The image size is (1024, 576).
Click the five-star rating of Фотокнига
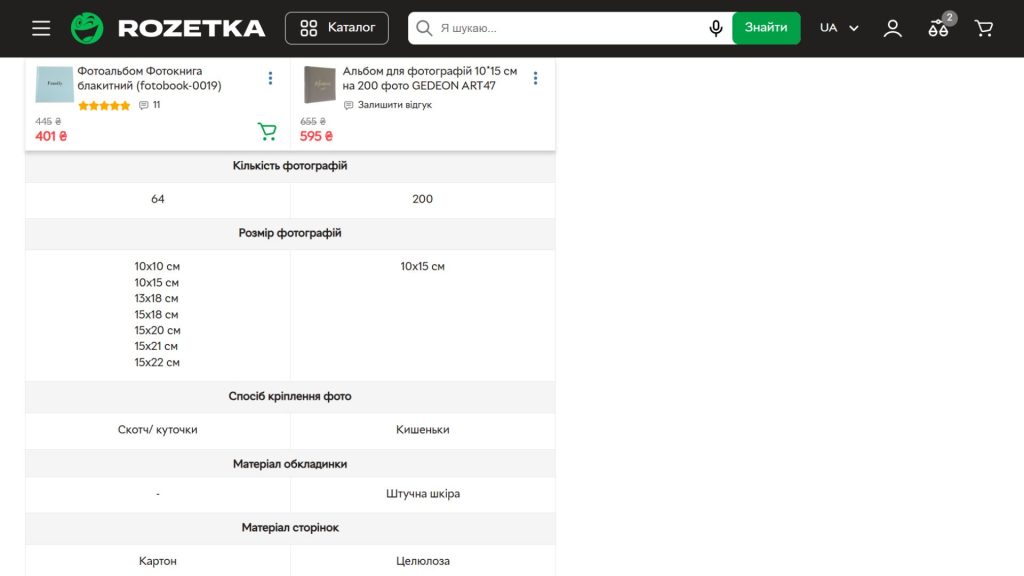tap(104, 105)
